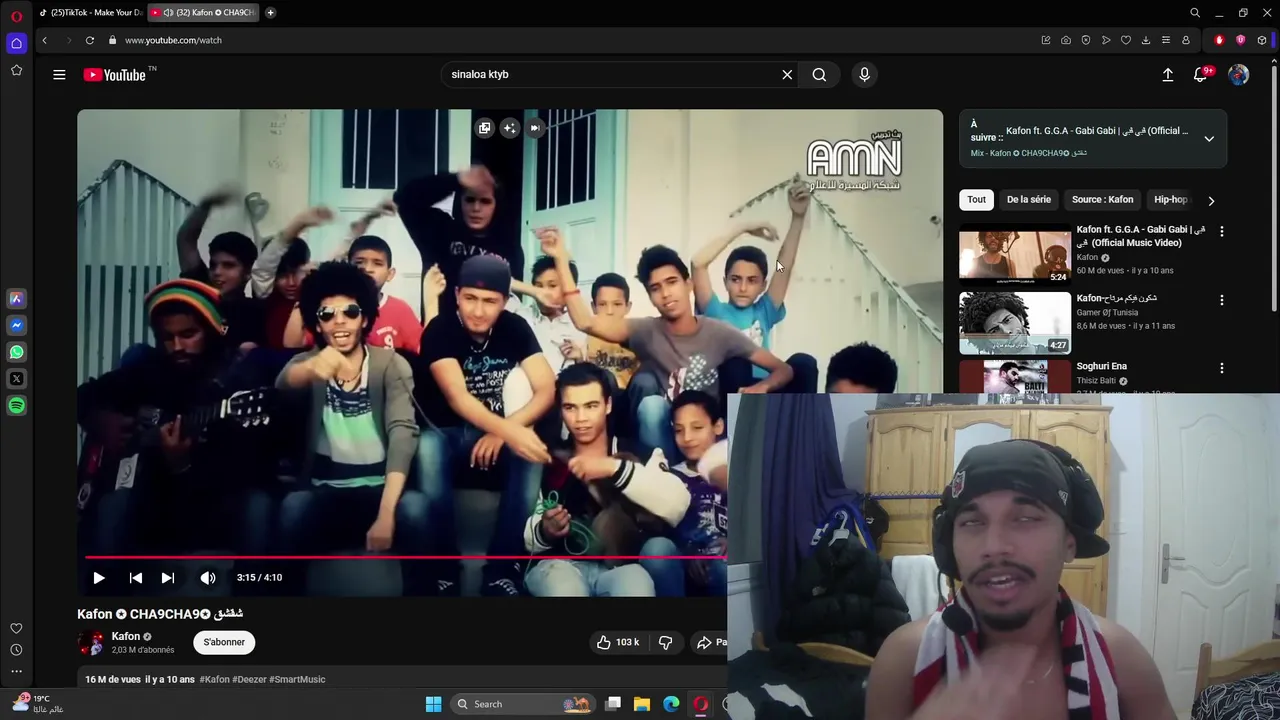The width and height of the screenshot is (1280, 720).
Task: Open Opera sidebar home workspace
Action: [16, 43]
